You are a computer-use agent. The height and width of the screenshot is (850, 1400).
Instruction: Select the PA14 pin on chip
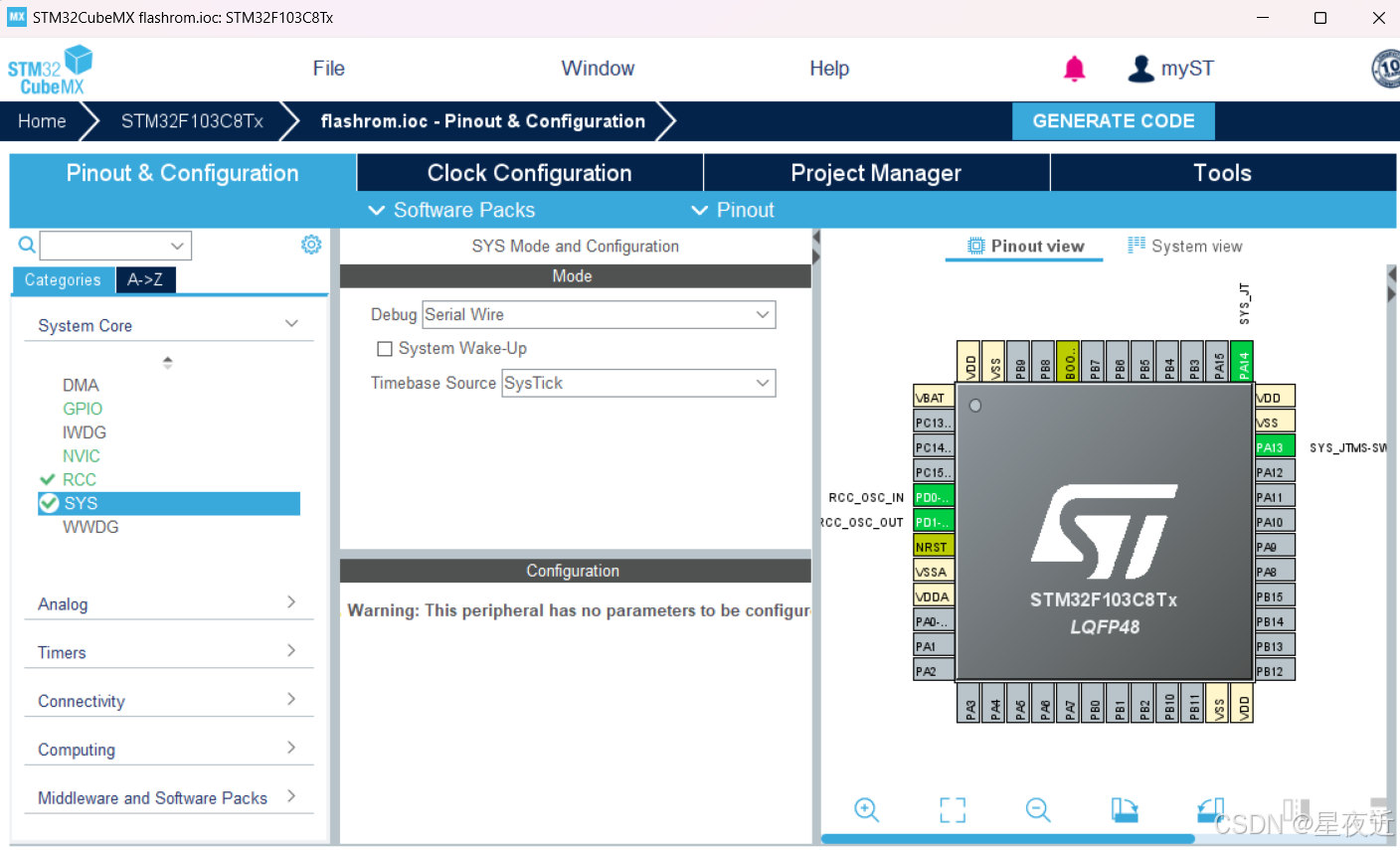pyautogui.click(x=1242, y=362)
